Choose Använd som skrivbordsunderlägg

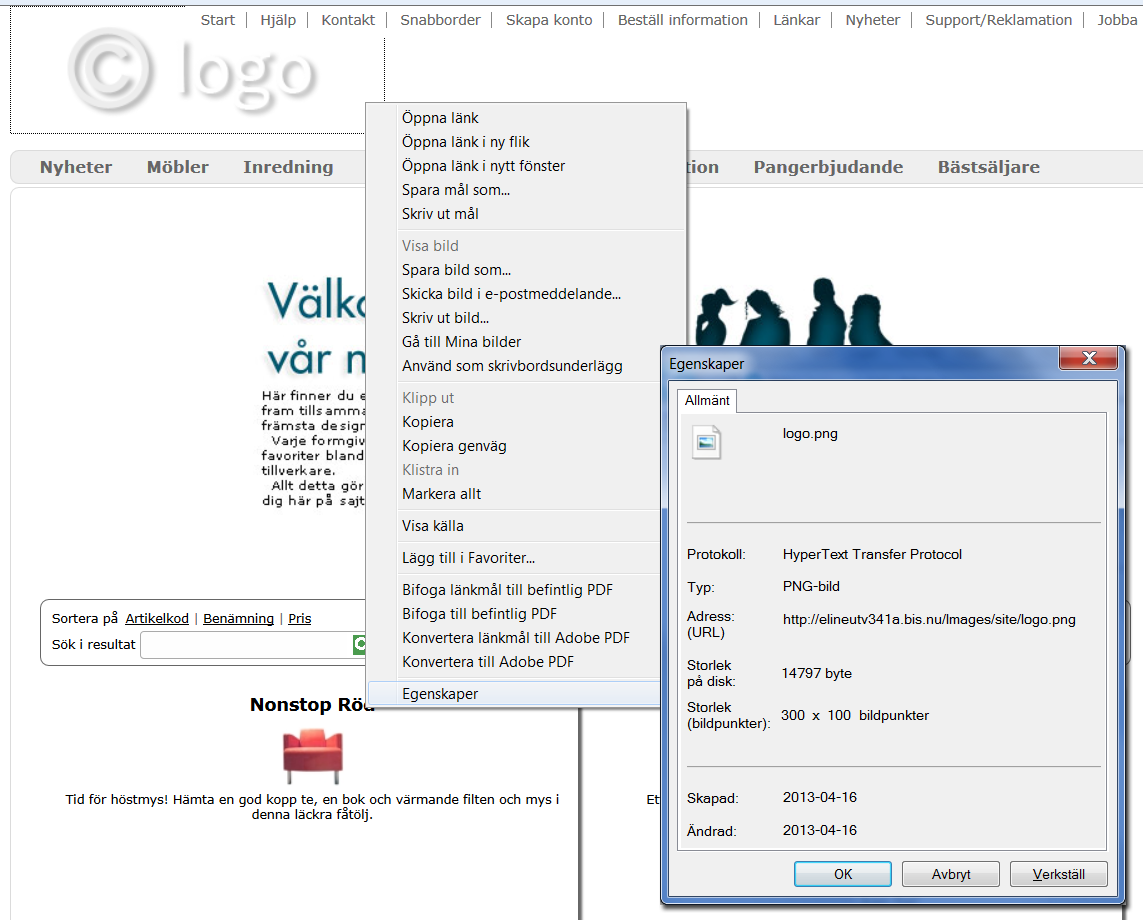point(515,365)
